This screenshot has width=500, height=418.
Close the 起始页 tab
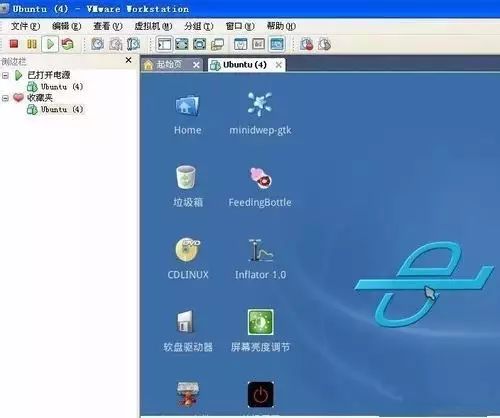[196, 65]
